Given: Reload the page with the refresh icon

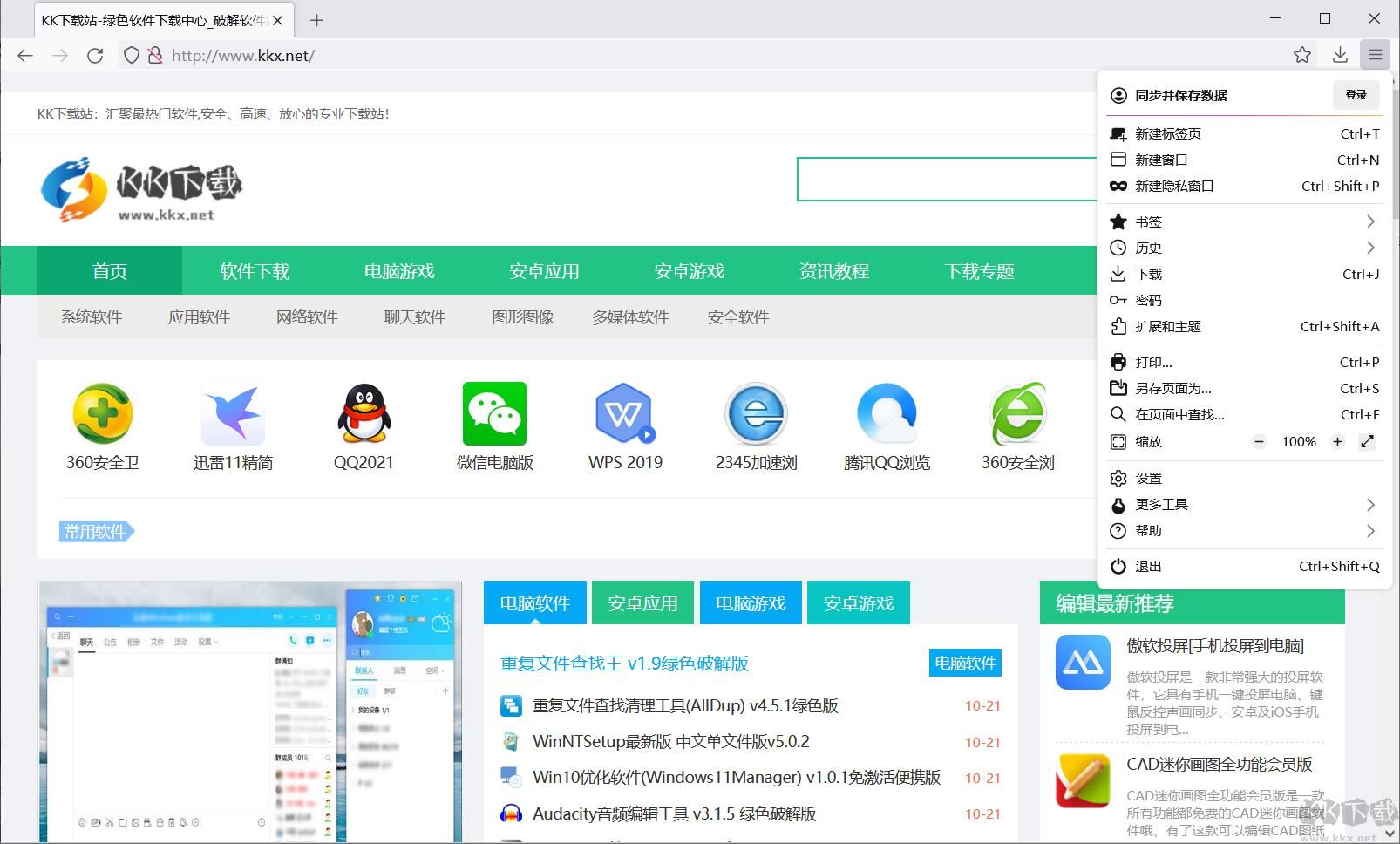Looking at the screenshot, I should coord(95,56).
